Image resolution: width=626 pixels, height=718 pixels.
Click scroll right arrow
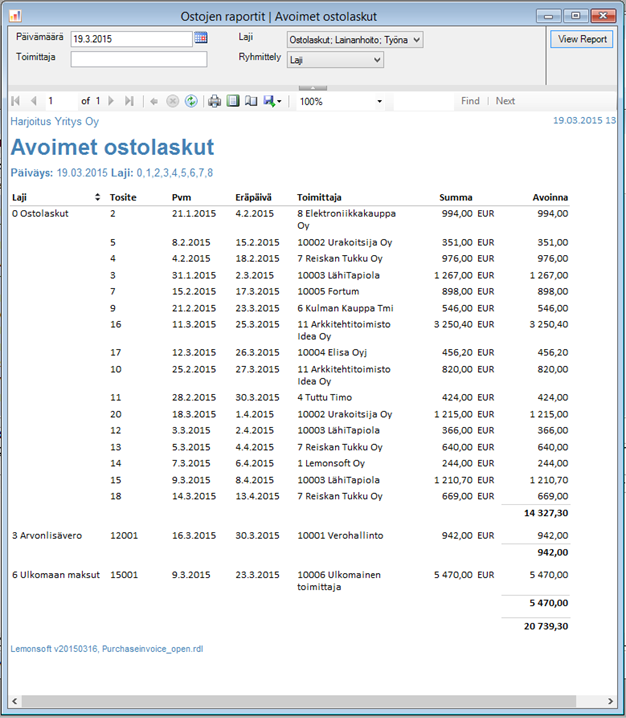[610, 701]
